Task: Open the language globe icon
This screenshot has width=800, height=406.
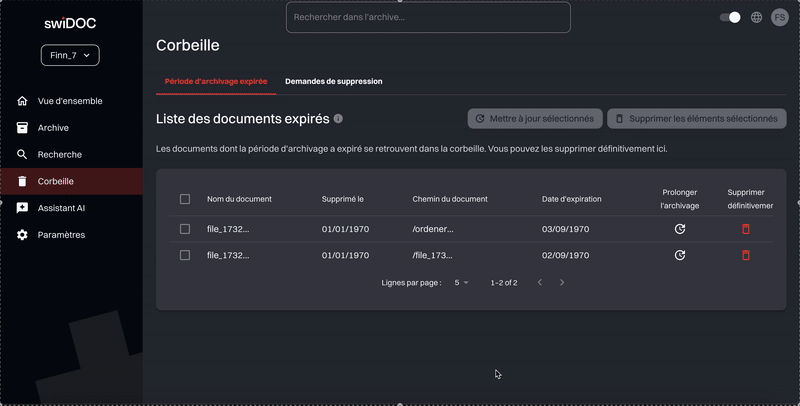Action: [x=757, y=17]
